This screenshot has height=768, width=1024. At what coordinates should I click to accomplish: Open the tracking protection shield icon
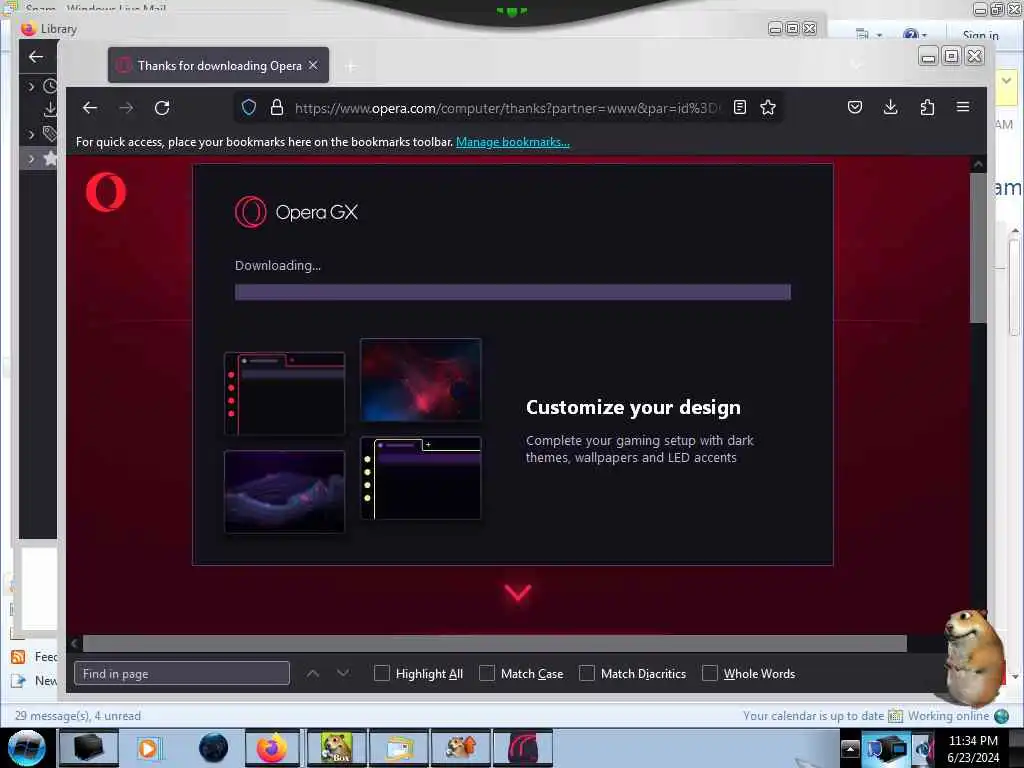click(x=249, y=108)
